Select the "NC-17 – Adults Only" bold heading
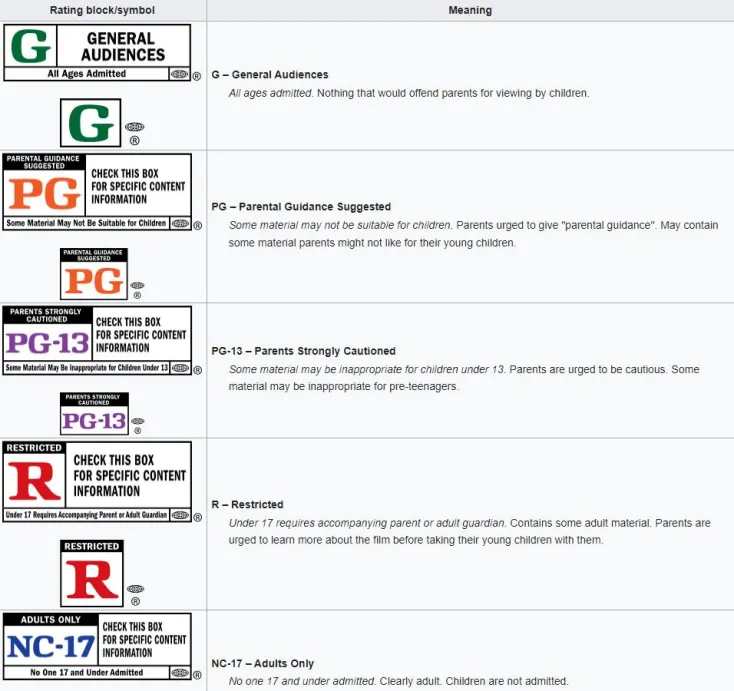The height and width of the screenshot is (691, 734). pos(263,663)
